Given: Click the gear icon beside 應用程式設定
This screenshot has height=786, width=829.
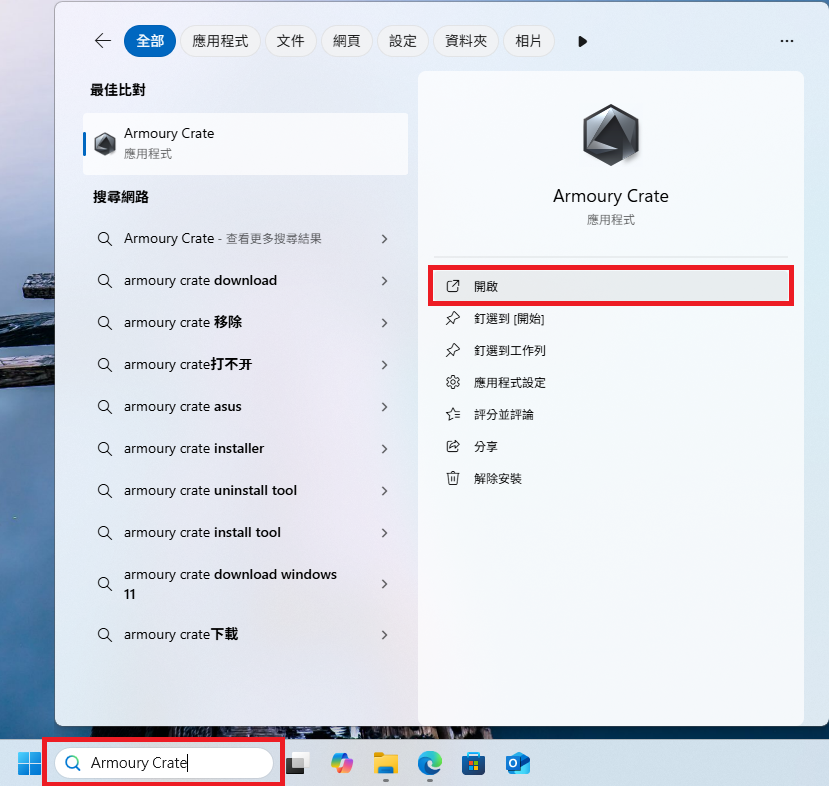Looking at the screenshot, I should [x=453, y=382].
